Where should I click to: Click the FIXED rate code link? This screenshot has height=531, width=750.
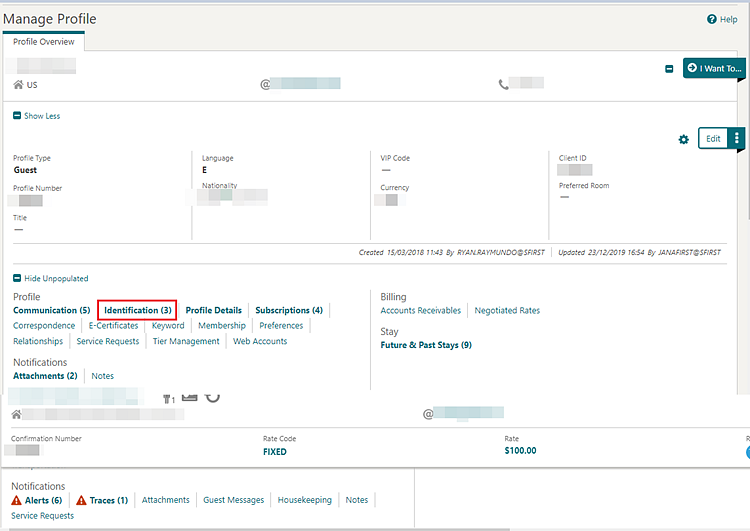[275, 452]
